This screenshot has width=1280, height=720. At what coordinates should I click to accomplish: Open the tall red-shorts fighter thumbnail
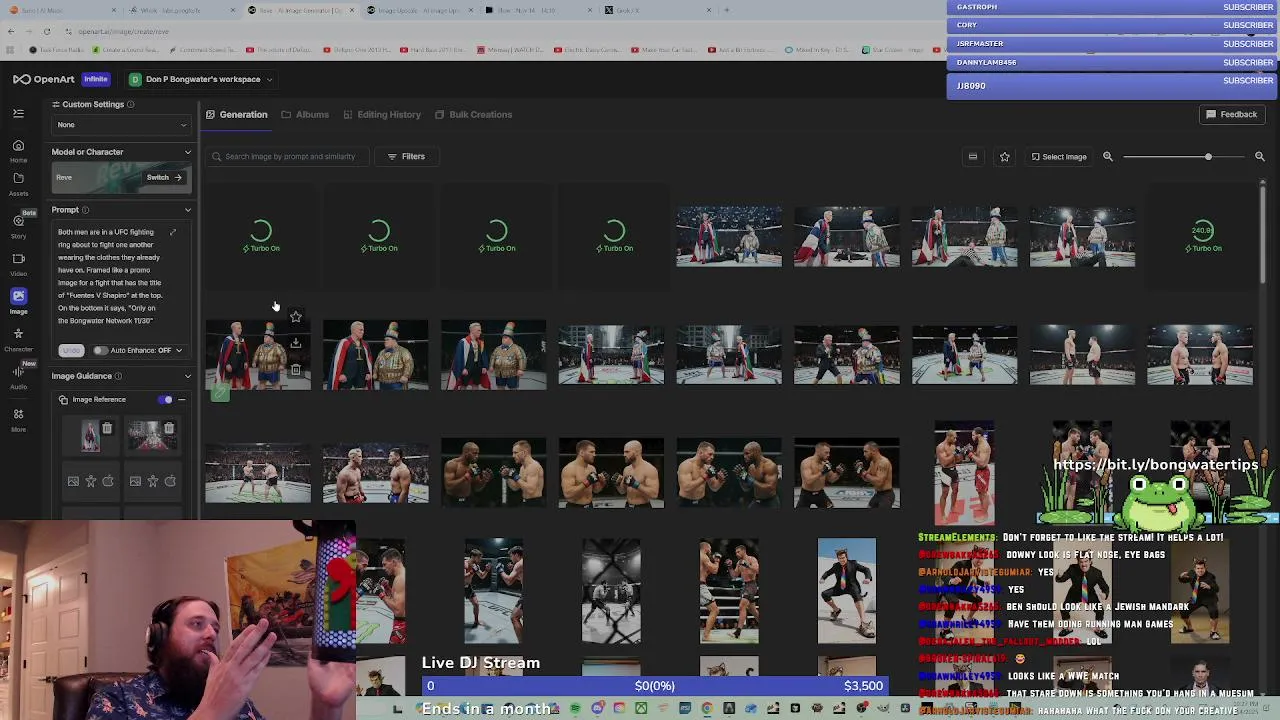pos(964,474)
